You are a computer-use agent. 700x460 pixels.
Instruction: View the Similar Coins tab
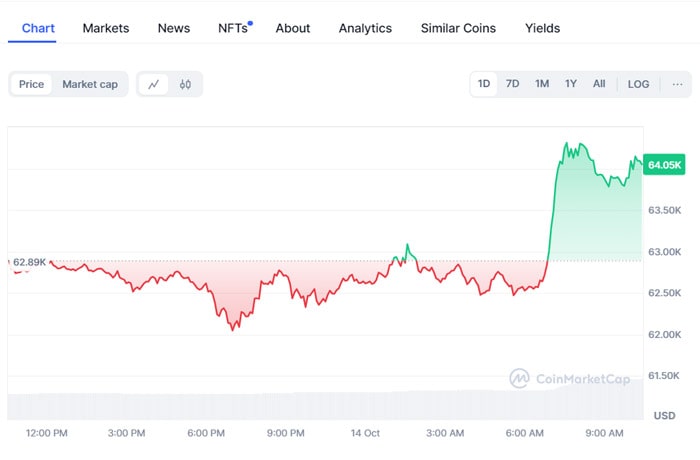tap(458, 28)
